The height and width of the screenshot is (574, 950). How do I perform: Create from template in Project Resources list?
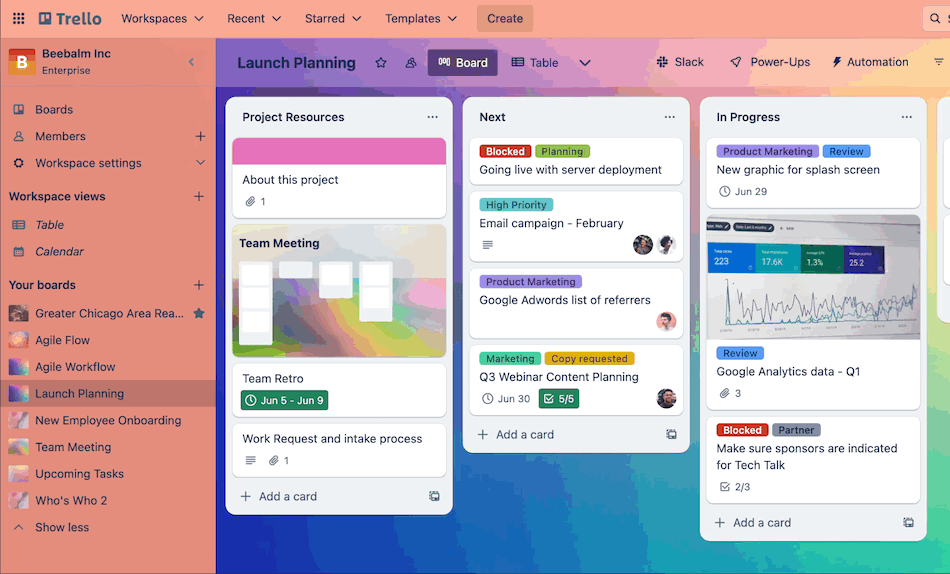tap(434, 496)
